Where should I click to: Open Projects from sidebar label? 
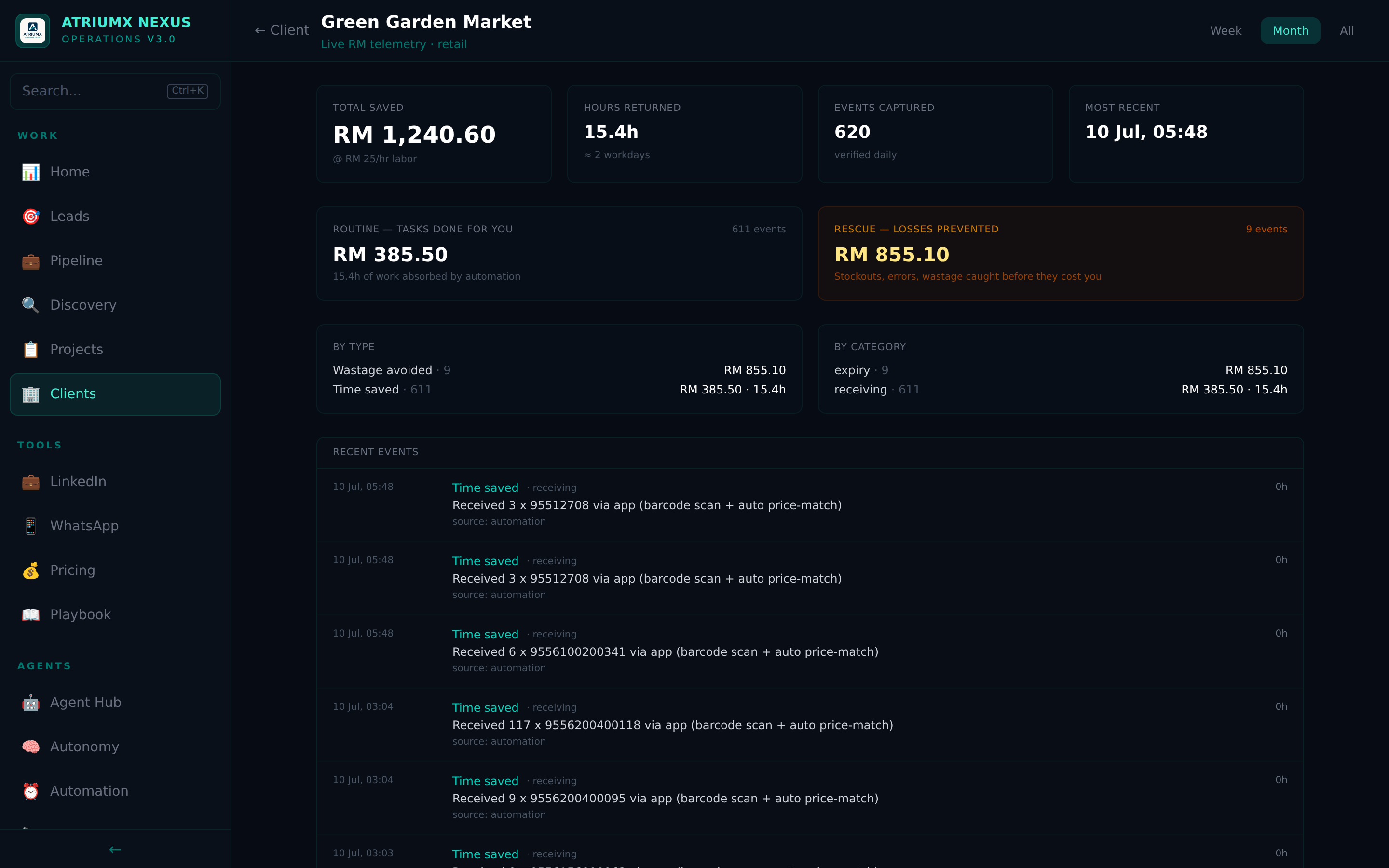76,350
